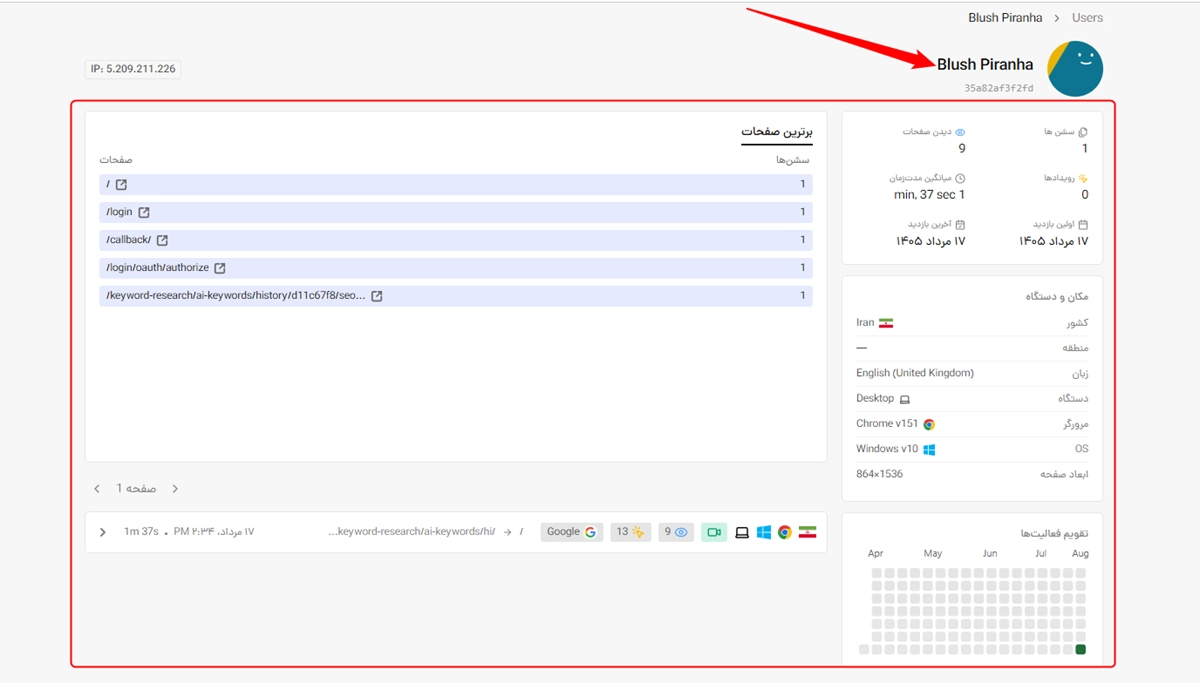Click the English (United Kingdom) language value

(915, 373)
